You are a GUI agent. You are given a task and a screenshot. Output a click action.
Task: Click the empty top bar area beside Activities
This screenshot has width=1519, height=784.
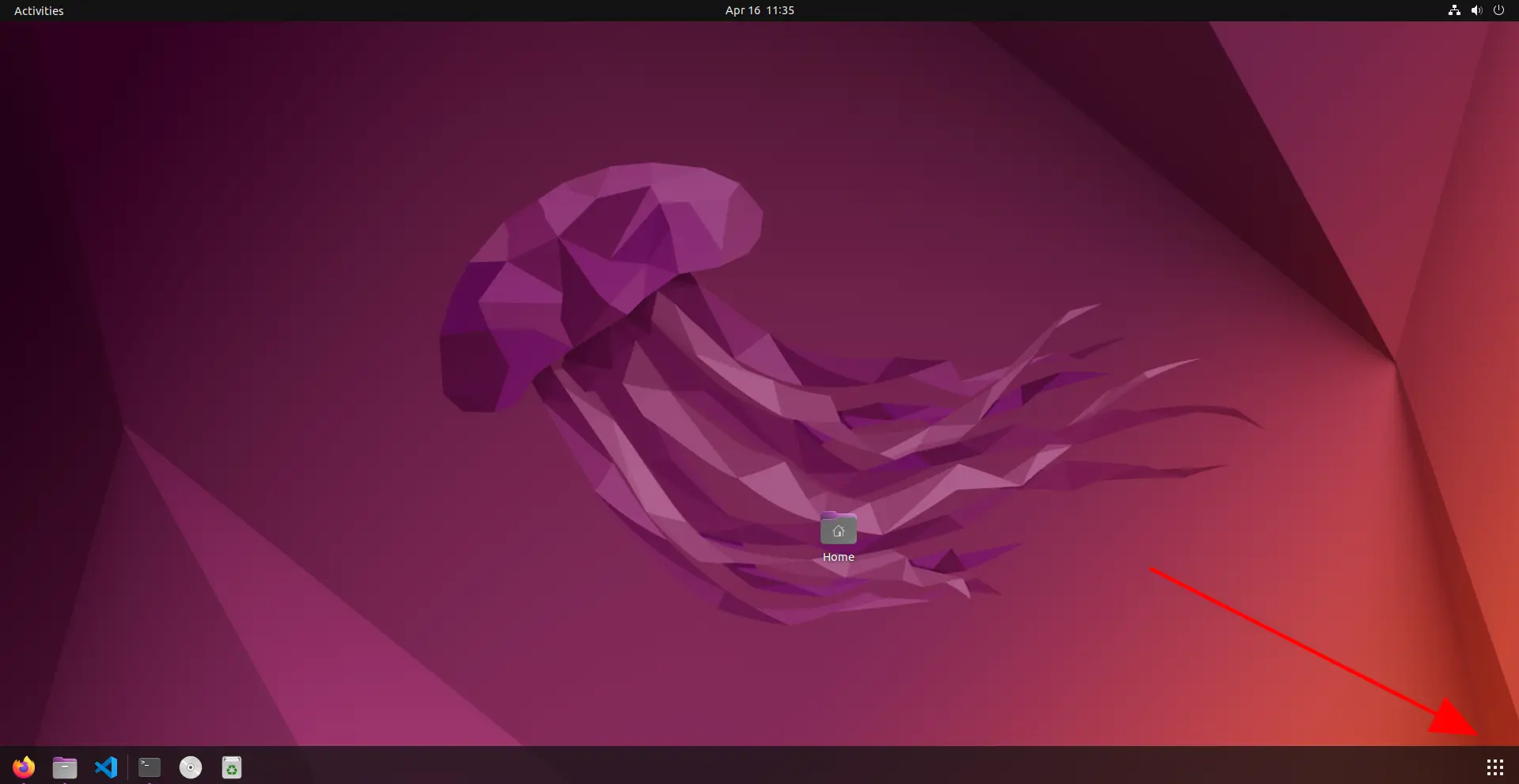pyautogui.click(x=316, y=10)
